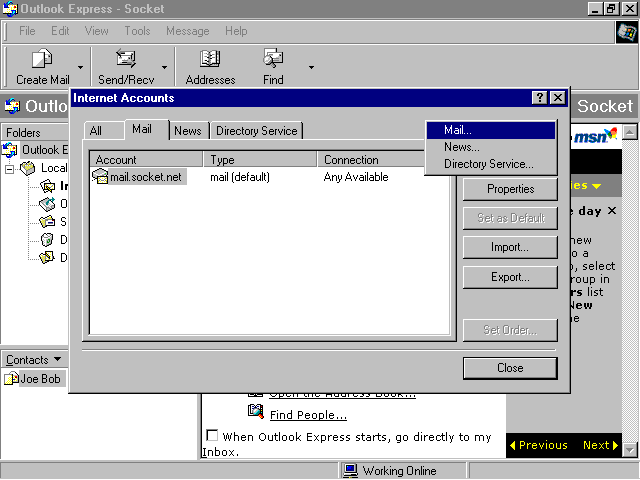Choose Mail... from the Add popup menu
The image size is (640, 480).
(491, 130)
